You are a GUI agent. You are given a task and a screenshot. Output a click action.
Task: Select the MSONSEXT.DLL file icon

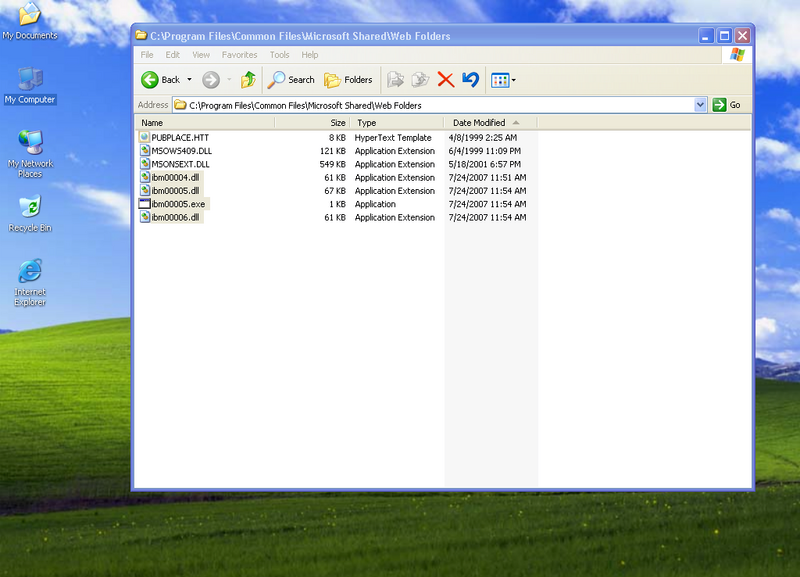point(144,164)
